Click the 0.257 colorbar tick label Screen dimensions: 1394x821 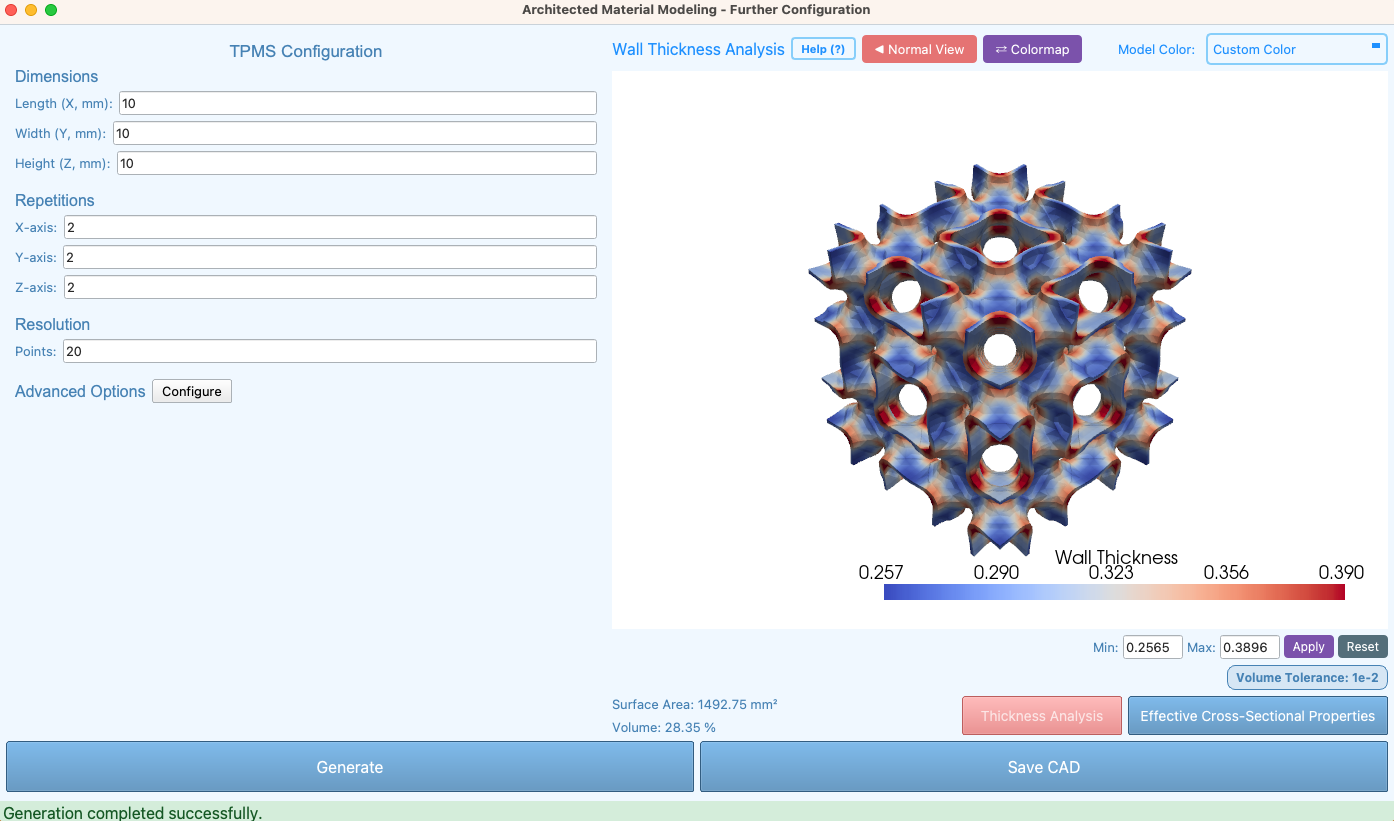tap(881, 572)
